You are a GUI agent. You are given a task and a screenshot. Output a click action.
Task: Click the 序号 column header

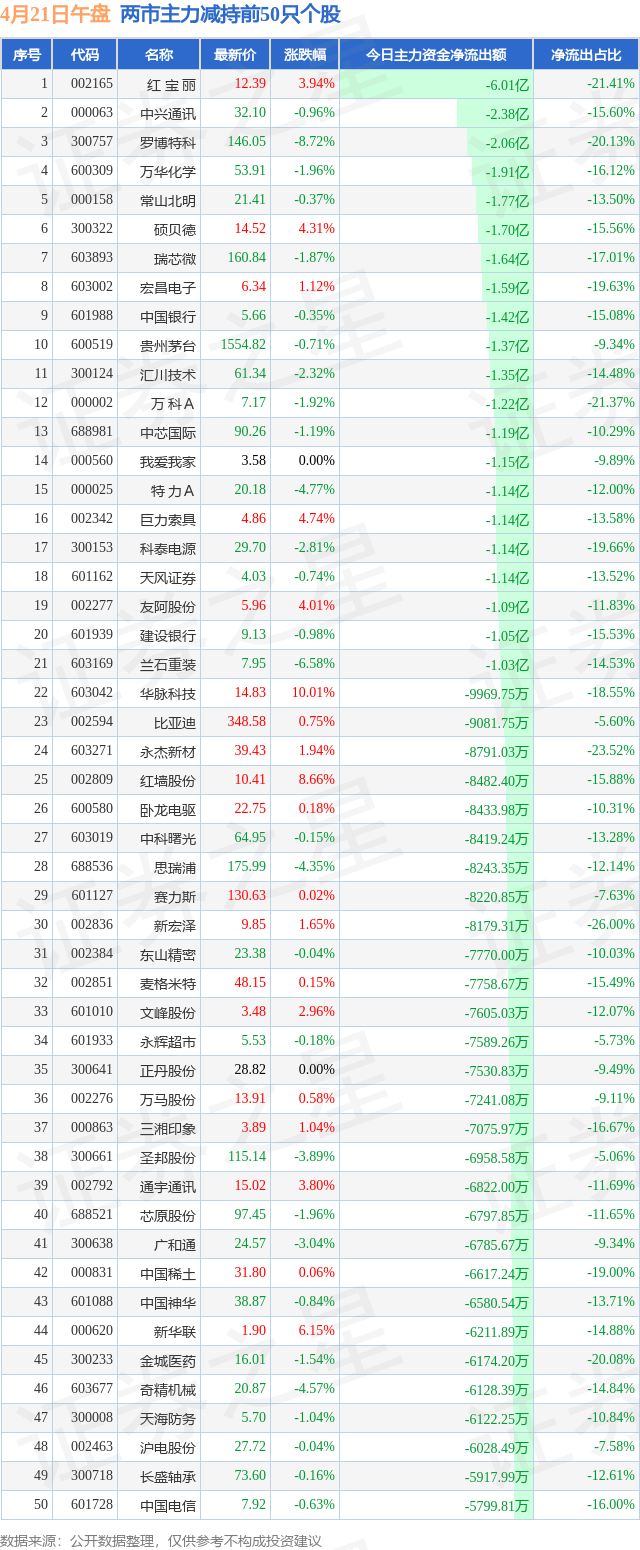pos(27,55)
